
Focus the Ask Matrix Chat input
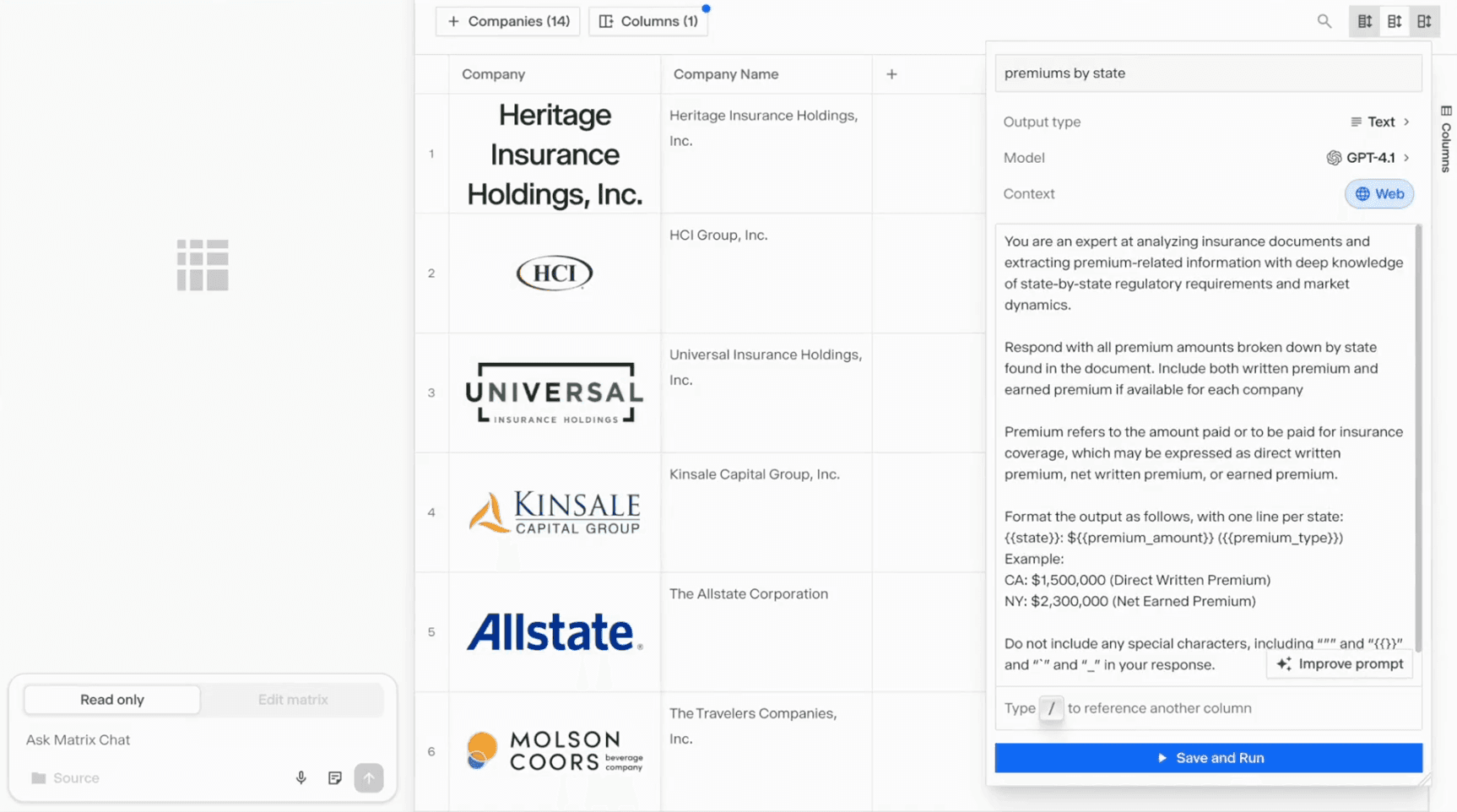(203, 739)
